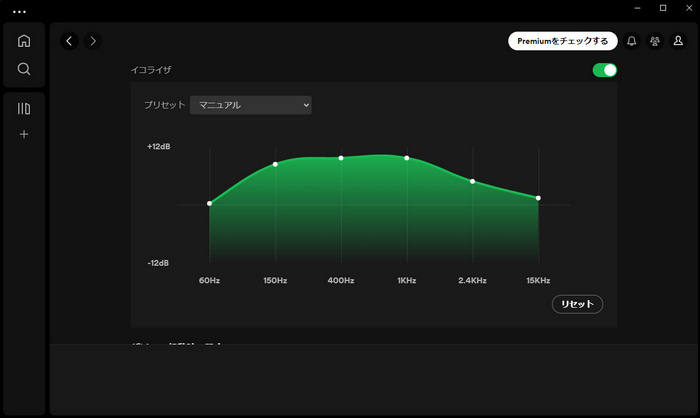Image resolution: width=700 pixels, height=418 pixels.
Task: Click the Premiumをチェックする button
Action: click(x=562, y=41)
